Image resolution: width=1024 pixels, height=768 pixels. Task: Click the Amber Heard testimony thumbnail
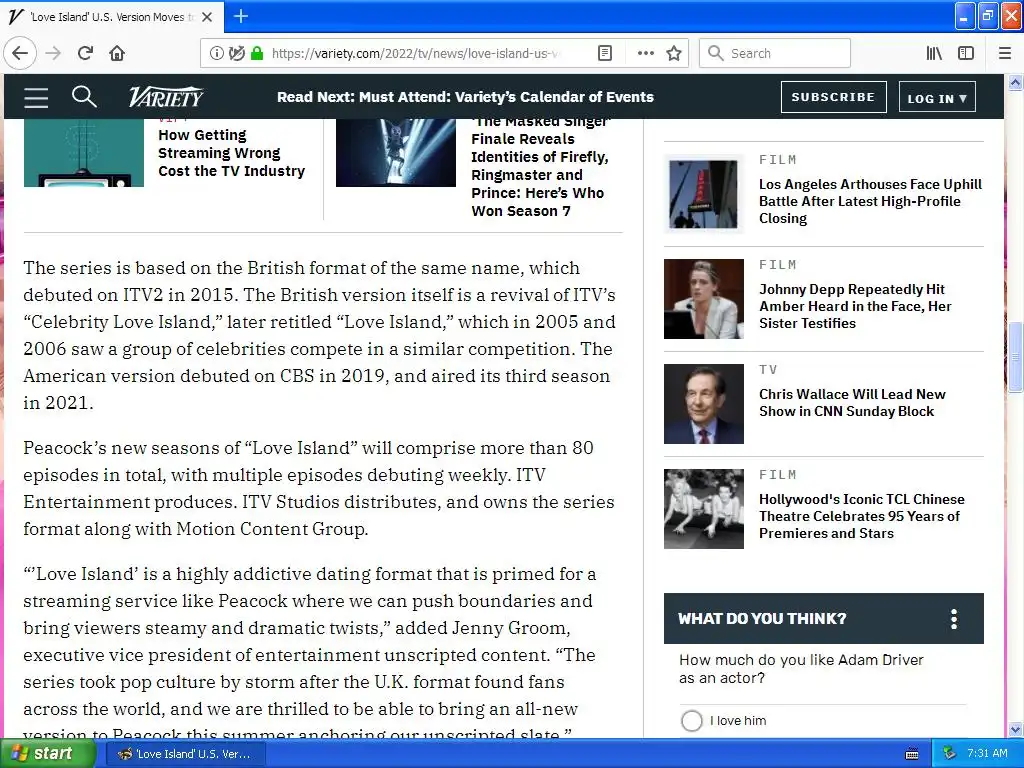pos(703,299)
